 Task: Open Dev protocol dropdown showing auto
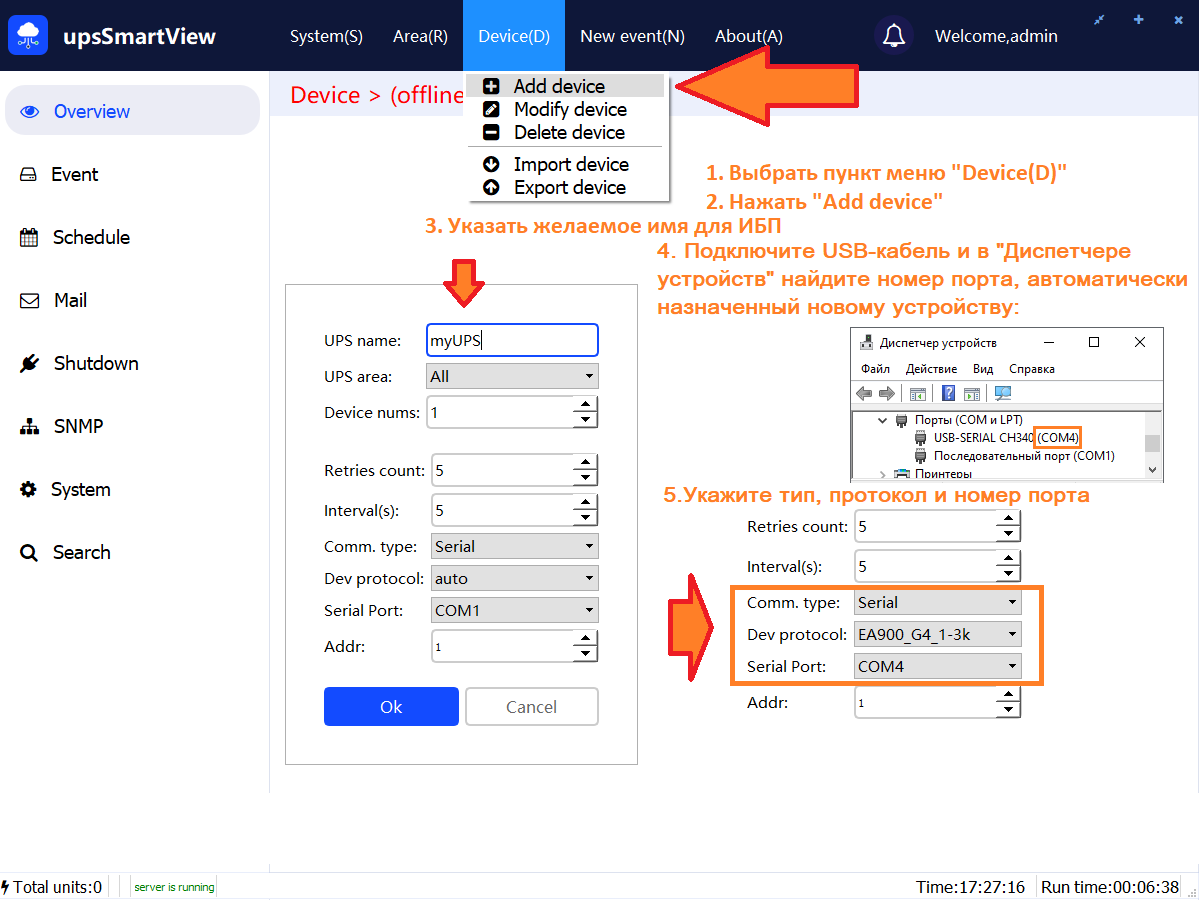pos(515,578)
